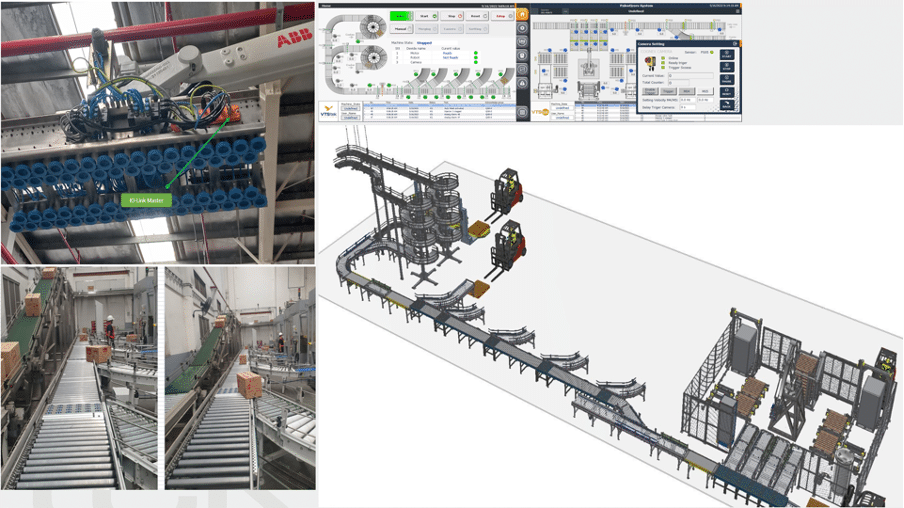Click RESET button in Camera Setting dialog
Viewport: 904px width, 508px height.
727,92
